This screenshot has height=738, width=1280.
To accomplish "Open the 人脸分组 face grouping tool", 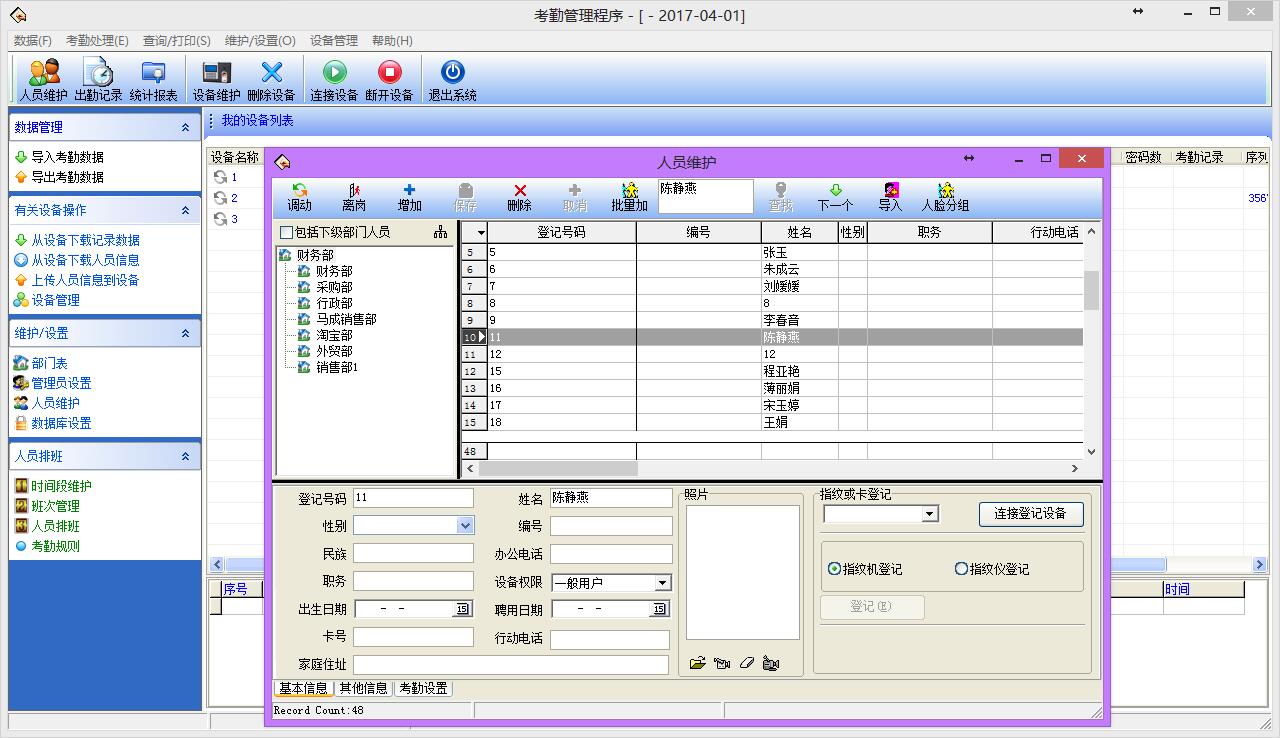I will click(945, 197).
